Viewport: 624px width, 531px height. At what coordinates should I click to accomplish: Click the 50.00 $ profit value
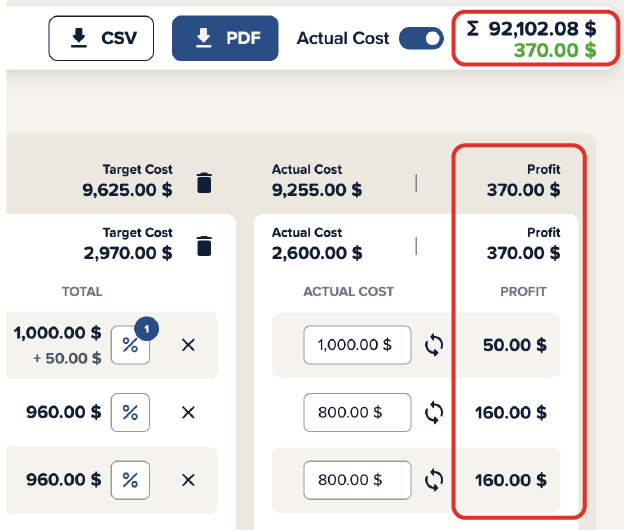[x=515, y=345]
